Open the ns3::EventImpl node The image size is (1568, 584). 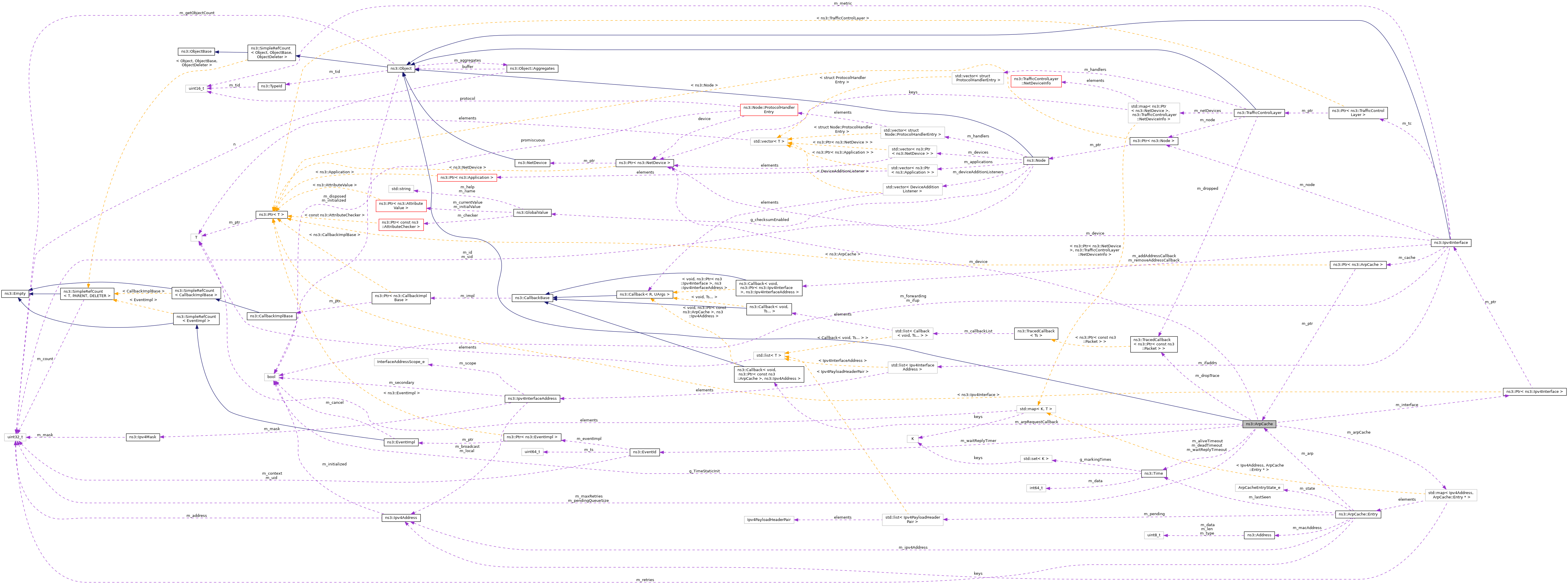[401, 442]
